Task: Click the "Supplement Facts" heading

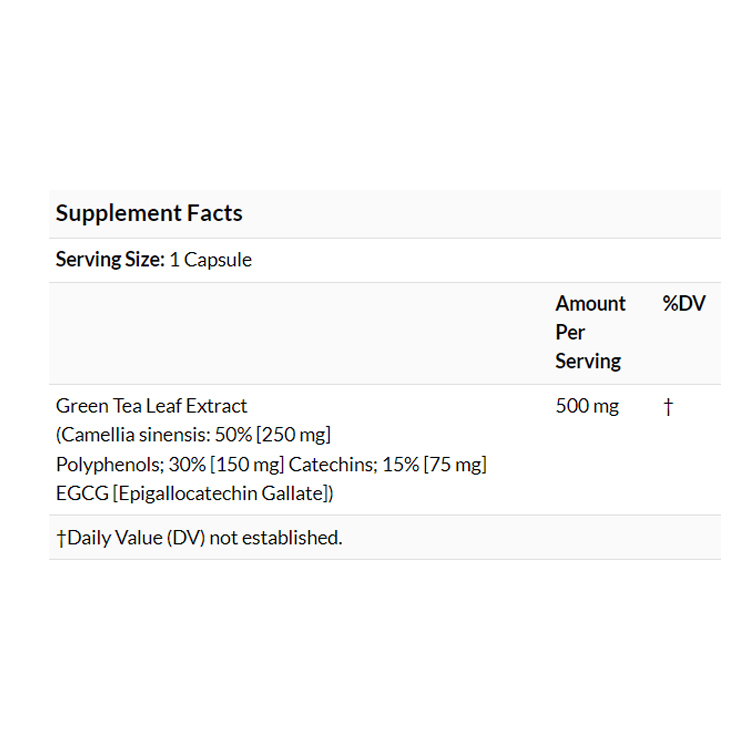Action: tap(149, 213)
